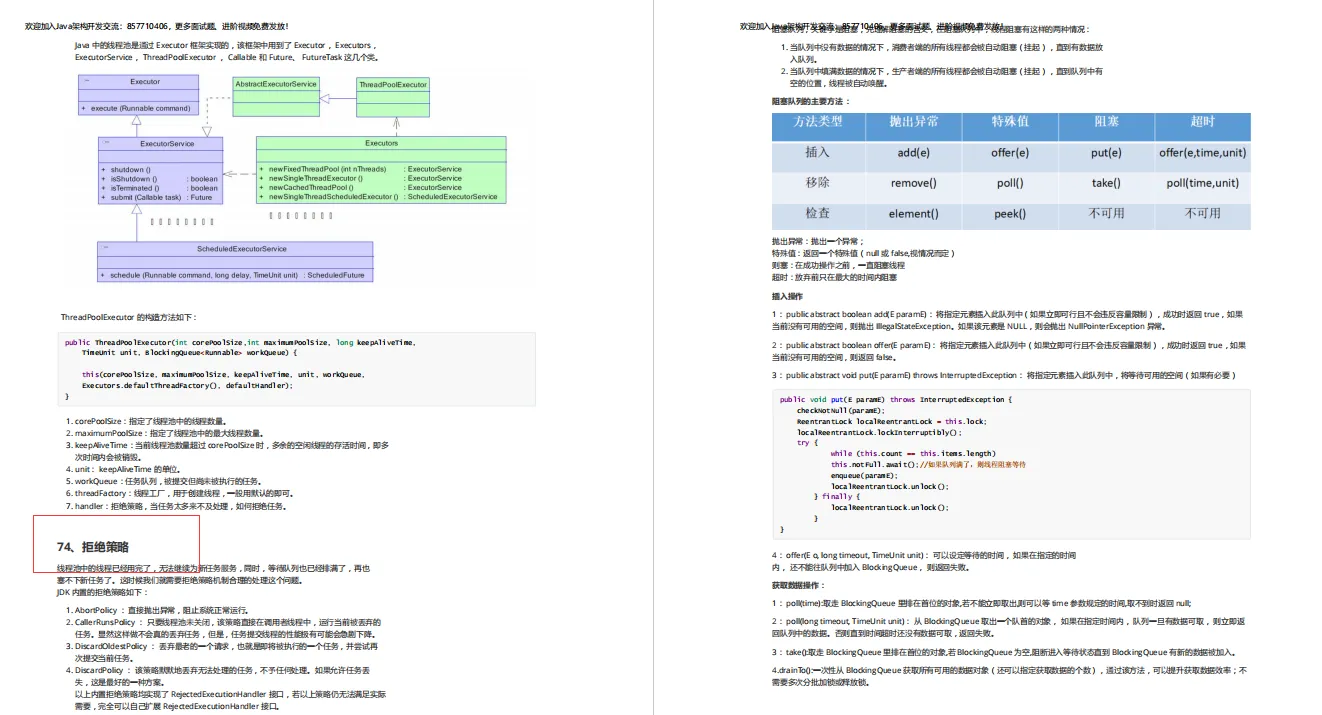Select the bold heading '获取数据操作：'

point(798,585)
